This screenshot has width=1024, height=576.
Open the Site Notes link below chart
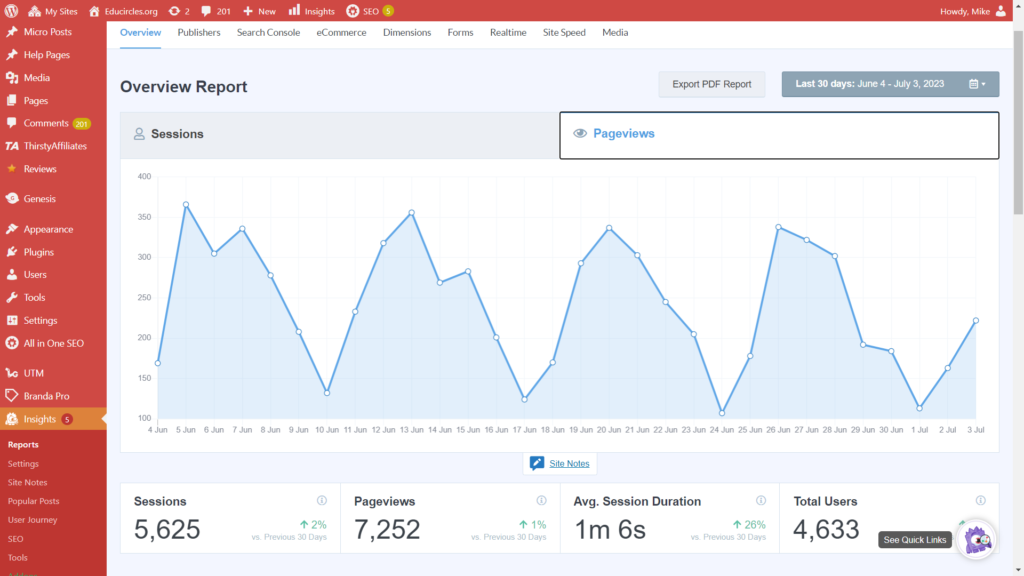click(569, 463)
